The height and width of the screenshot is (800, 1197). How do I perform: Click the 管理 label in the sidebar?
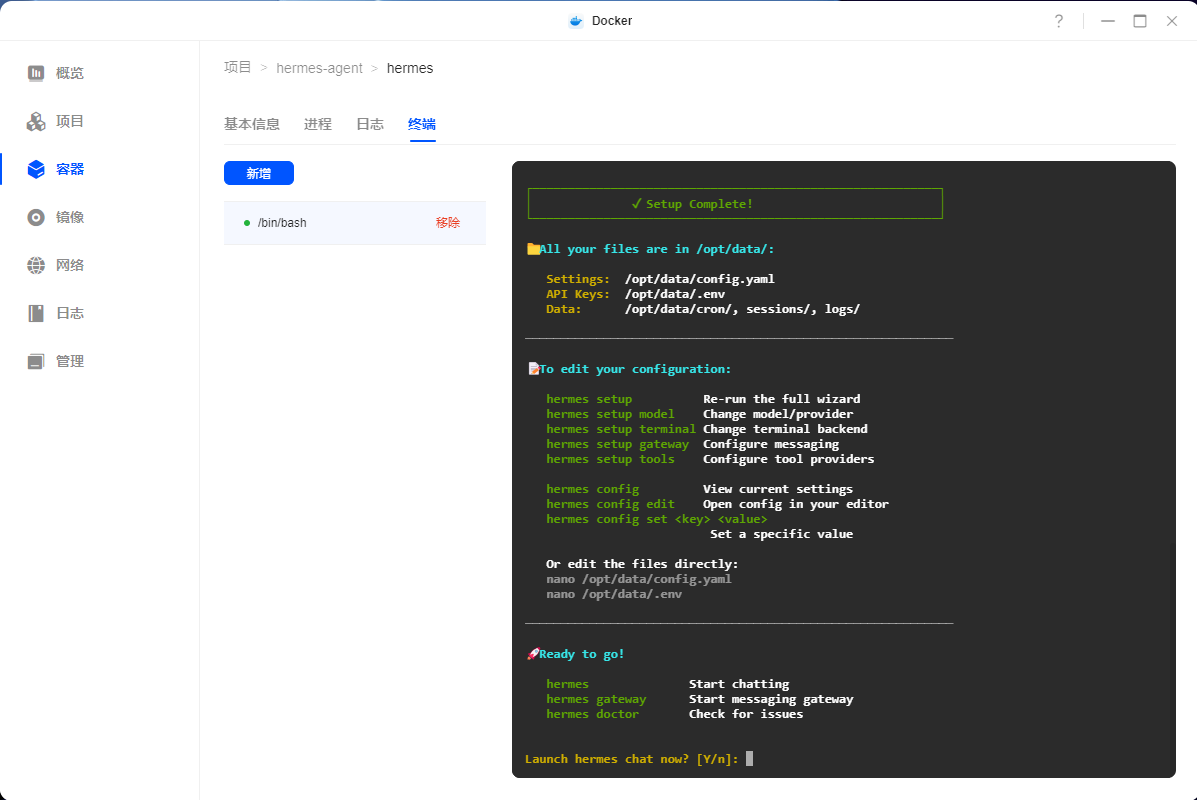click(69, 362)
